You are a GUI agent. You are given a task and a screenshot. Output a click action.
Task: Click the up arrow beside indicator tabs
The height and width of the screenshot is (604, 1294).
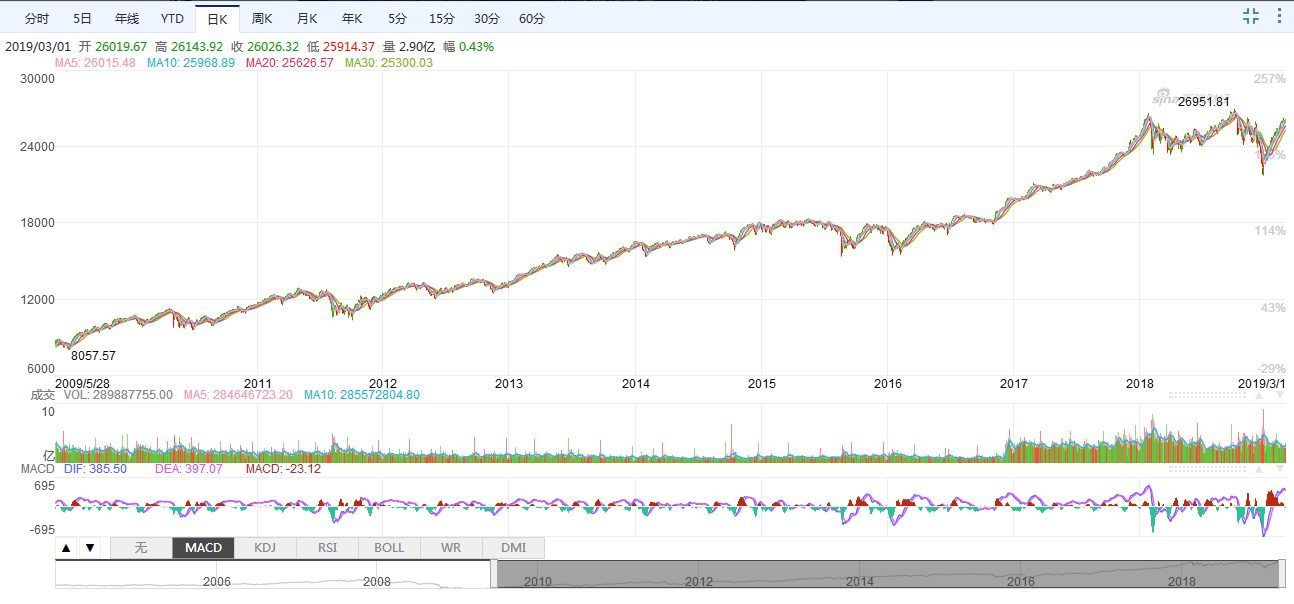pos(66,548)
